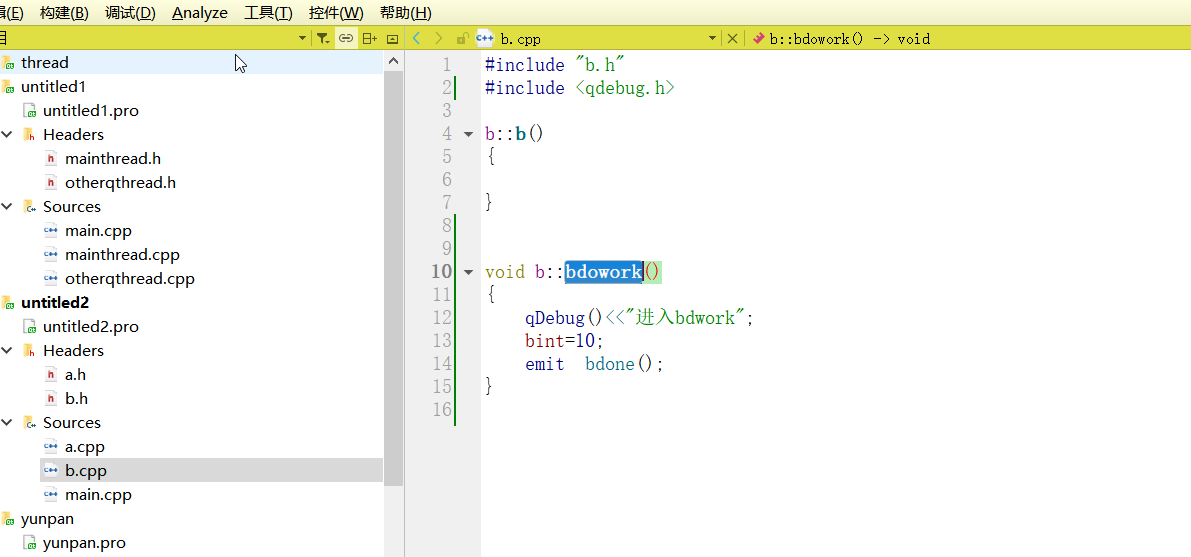Viewport: 1191px width, 557px height.
Task: Click the Headers folder icon under untitled1
Action: point(30,135)
